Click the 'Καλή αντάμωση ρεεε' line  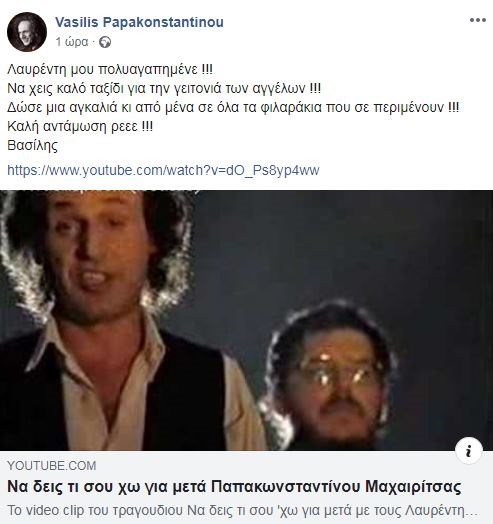click(80, 126)
